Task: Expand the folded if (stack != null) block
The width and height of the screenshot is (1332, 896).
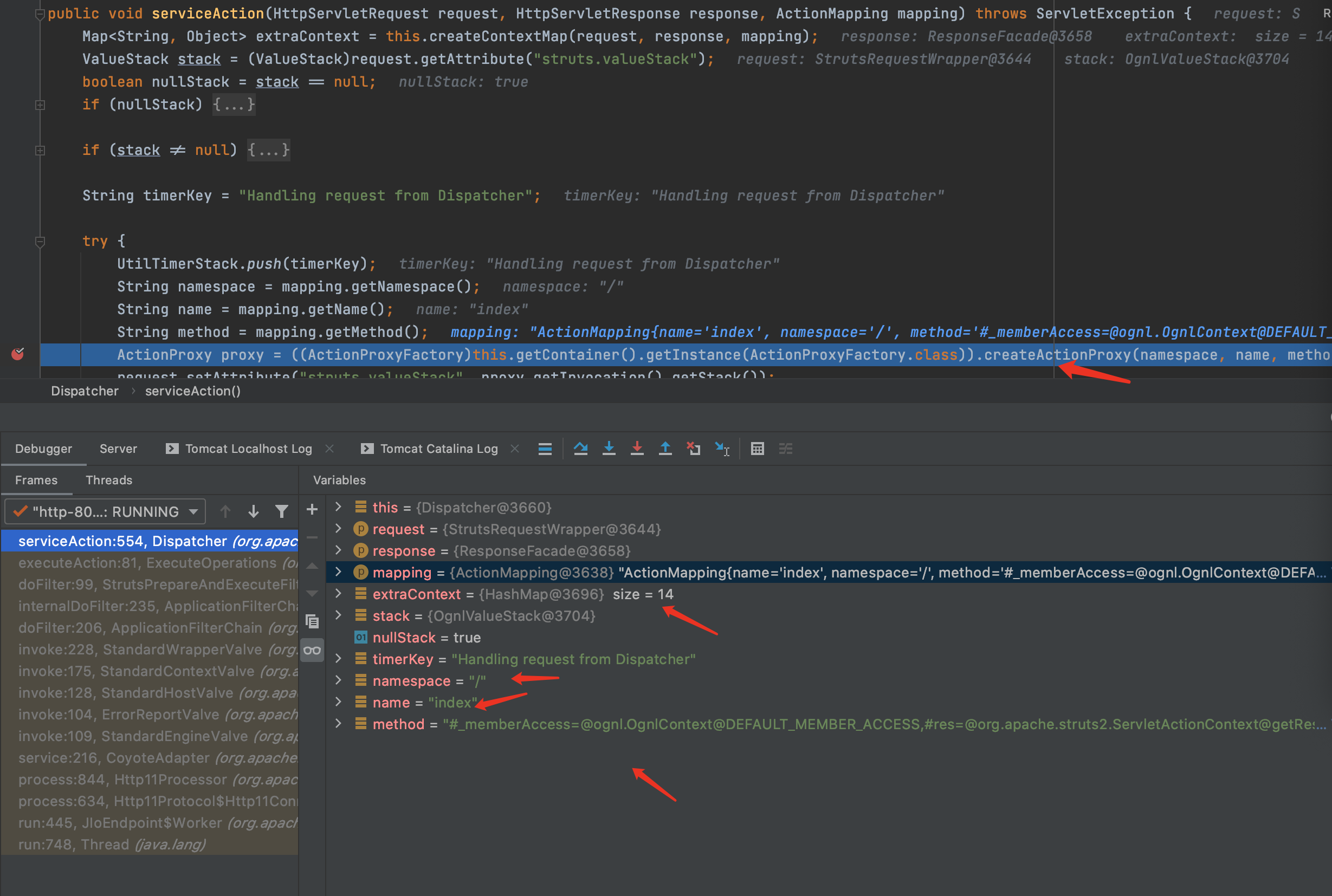Action: click(40, 150)
